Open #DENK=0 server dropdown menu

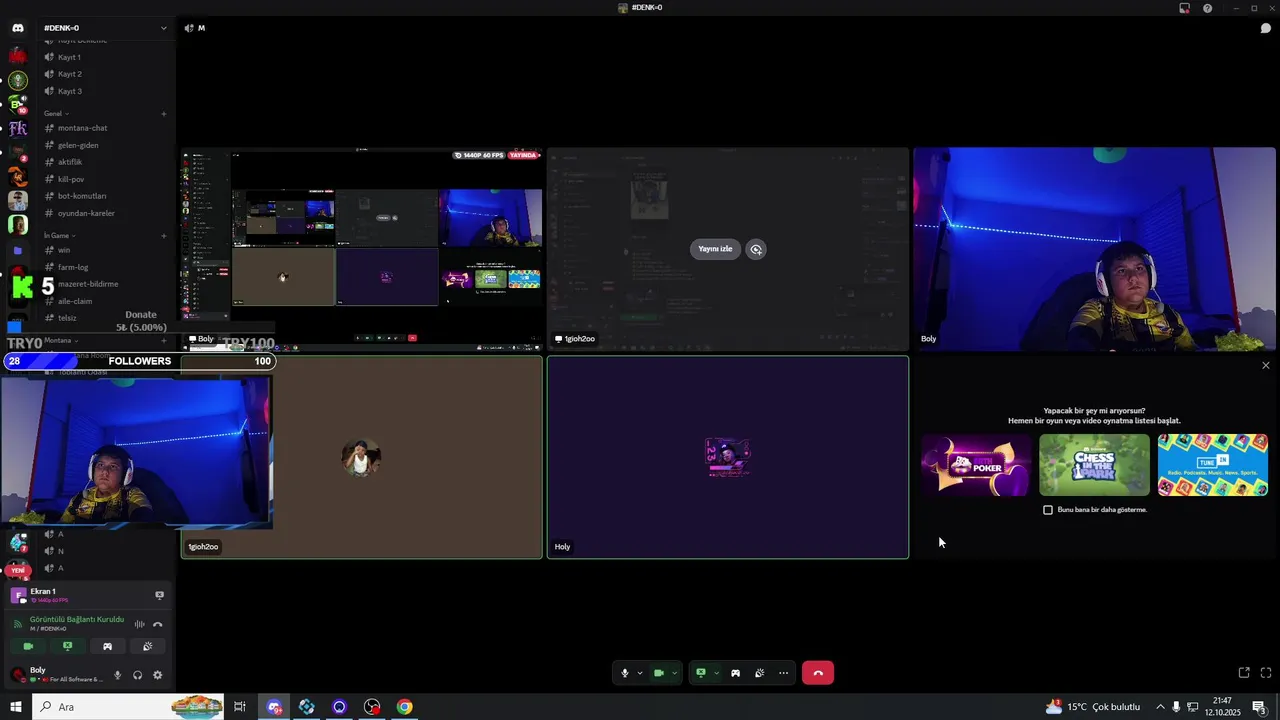[105, 28]
